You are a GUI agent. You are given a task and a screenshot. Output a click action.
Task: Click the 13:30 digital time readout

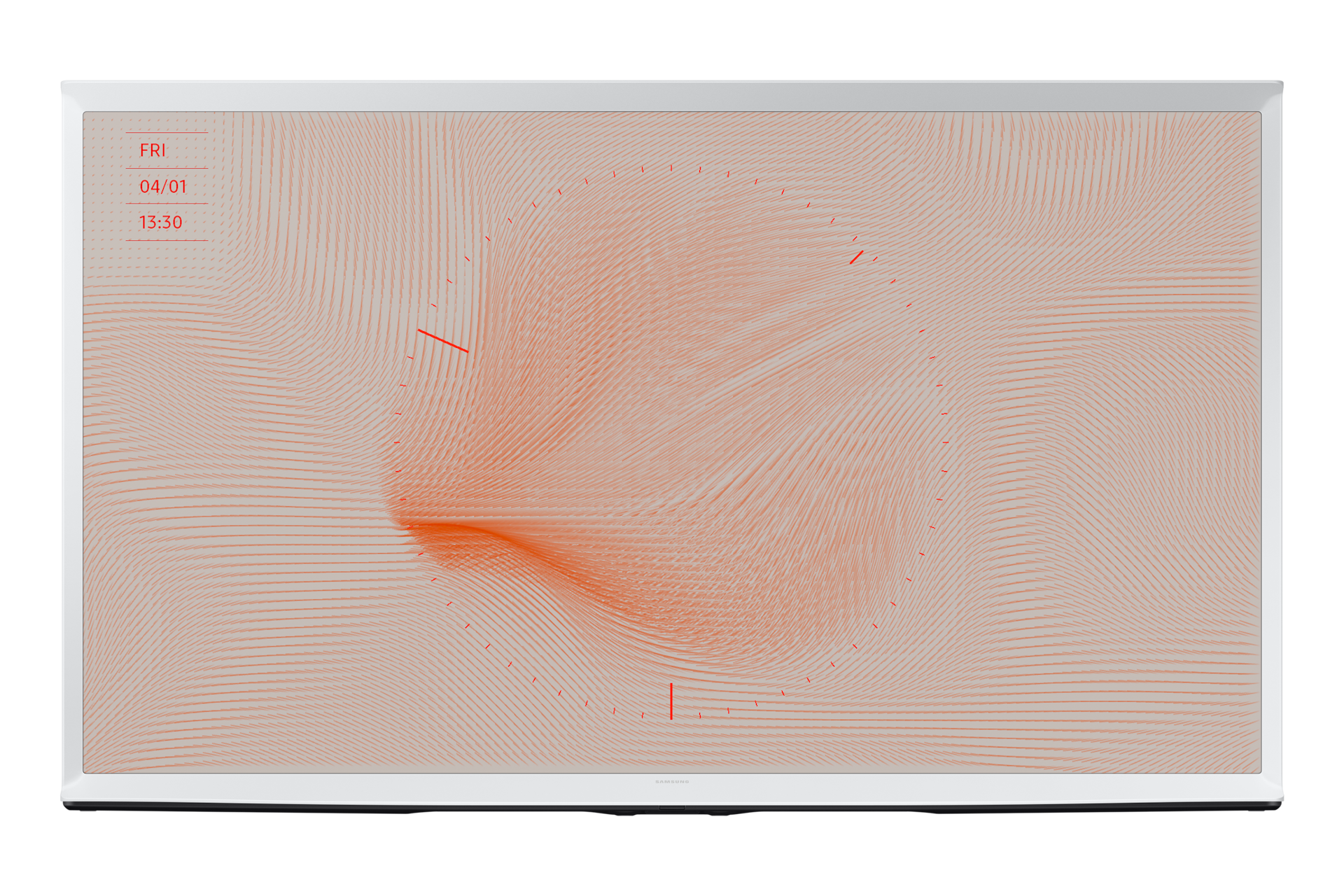(x=160, y=223)
